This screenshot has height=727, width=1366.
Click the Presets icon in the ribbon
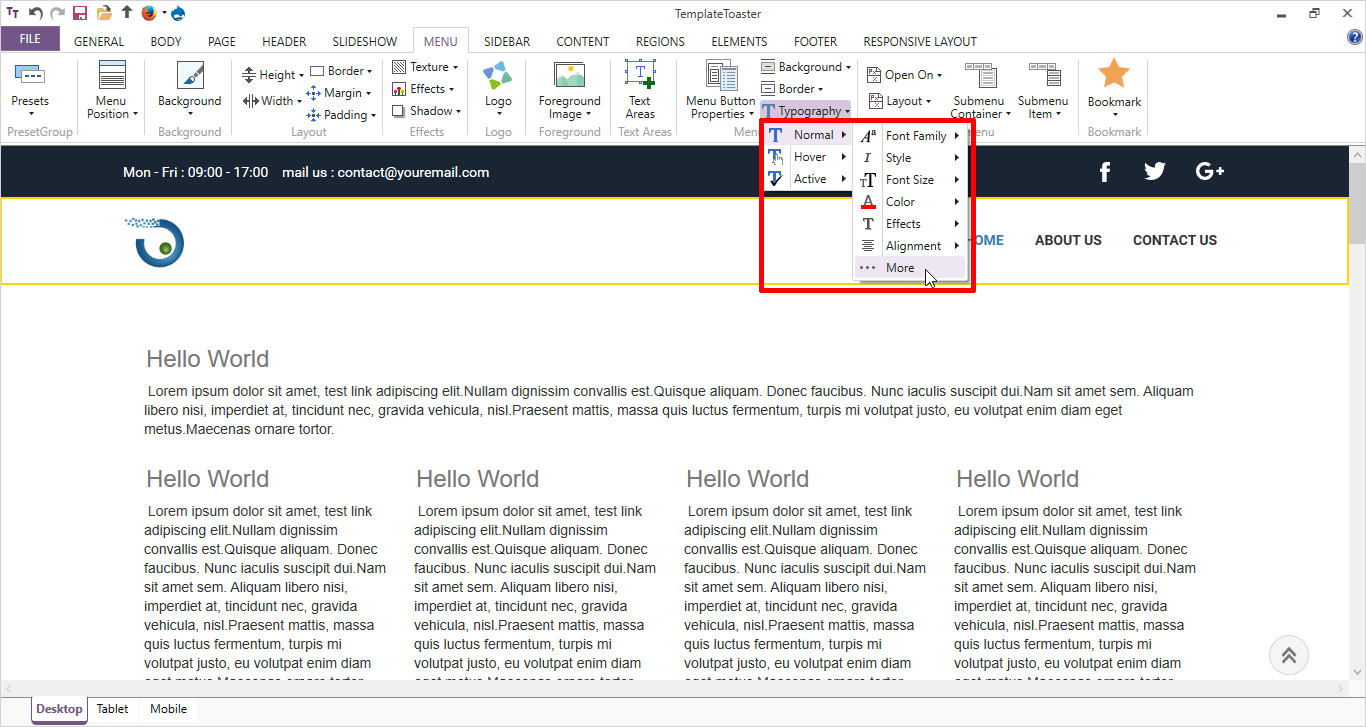pyautogui.click(x=30, y=76)
